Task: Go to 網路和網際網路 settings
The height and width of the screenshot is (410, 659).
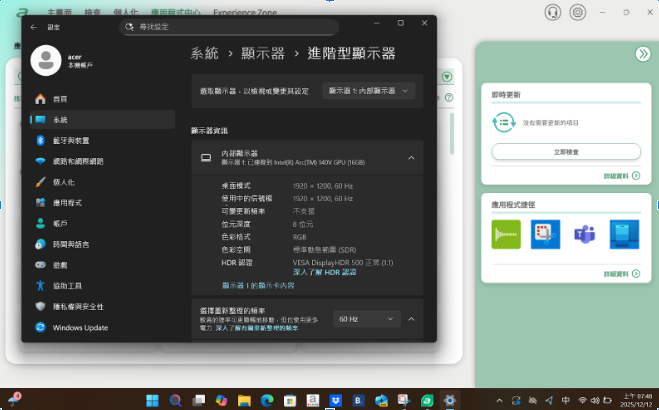Action: (78, 161)
